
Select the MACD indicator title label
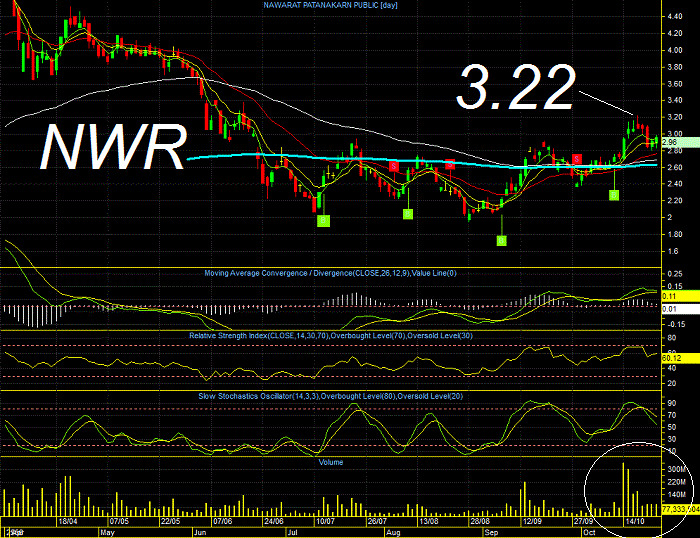330,273
